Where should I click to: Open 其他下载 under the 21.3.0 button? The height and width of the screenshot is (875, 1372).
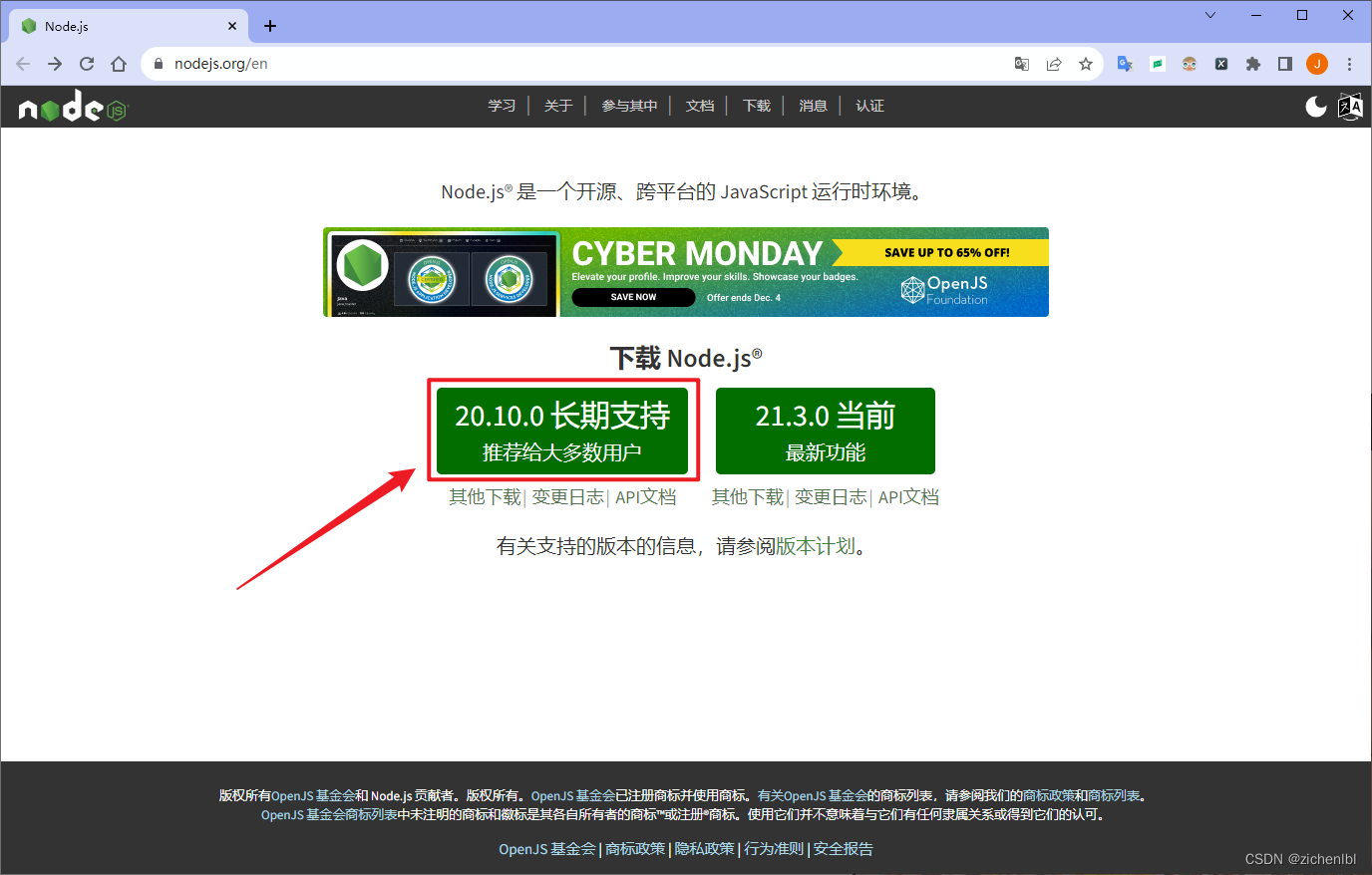(x=748, y=497)
